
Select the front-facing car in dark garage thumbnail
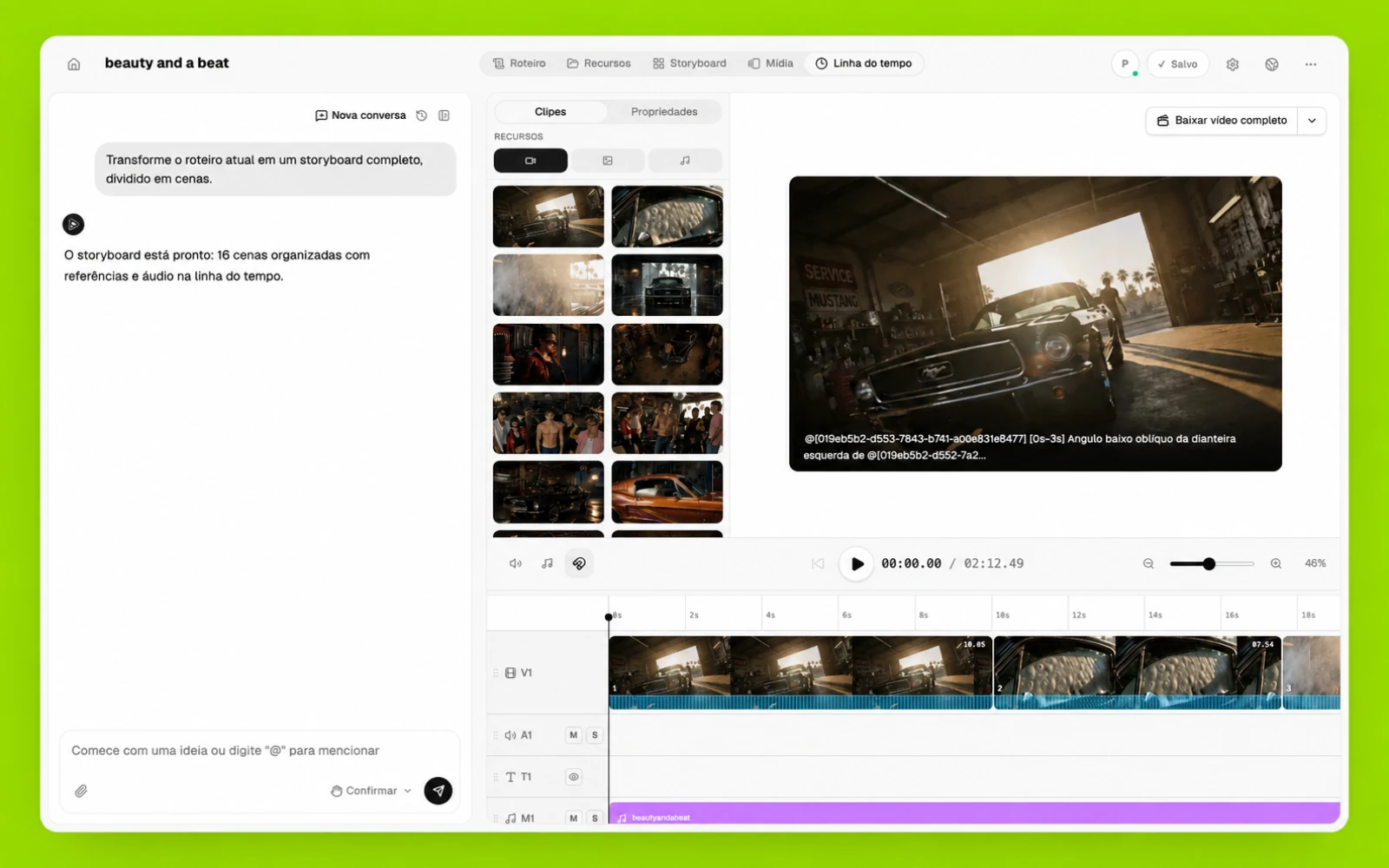667,285
